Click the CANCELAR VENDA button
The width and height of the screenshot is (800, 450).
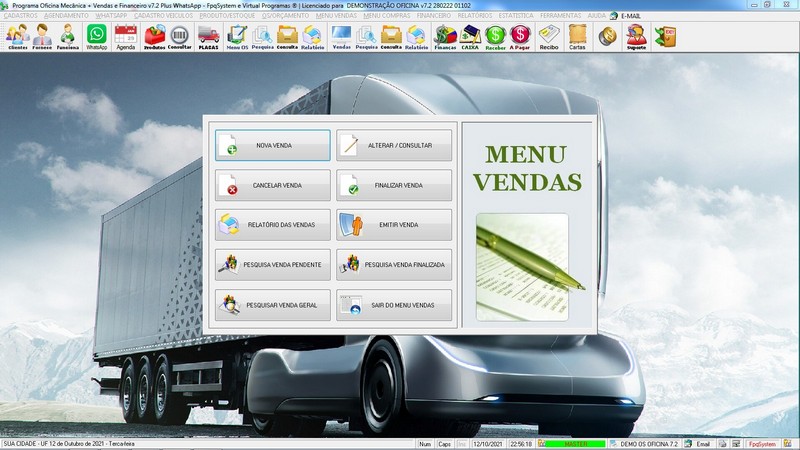tap(272, 185)
